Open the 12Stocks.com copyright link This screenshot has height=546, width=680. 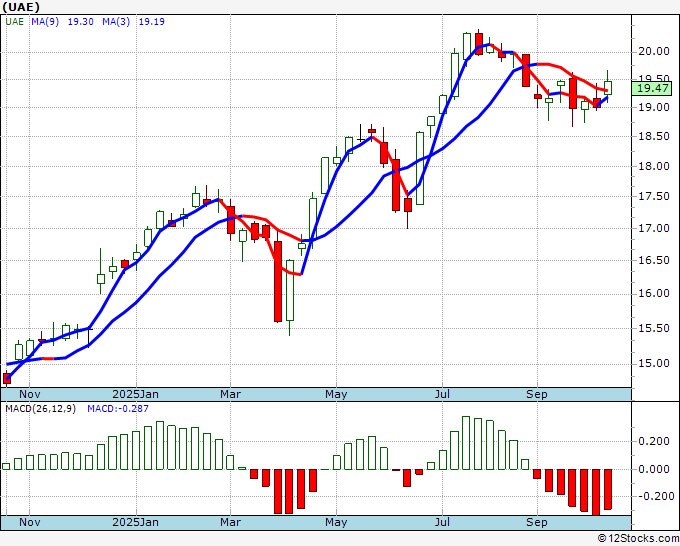point(638,538)
